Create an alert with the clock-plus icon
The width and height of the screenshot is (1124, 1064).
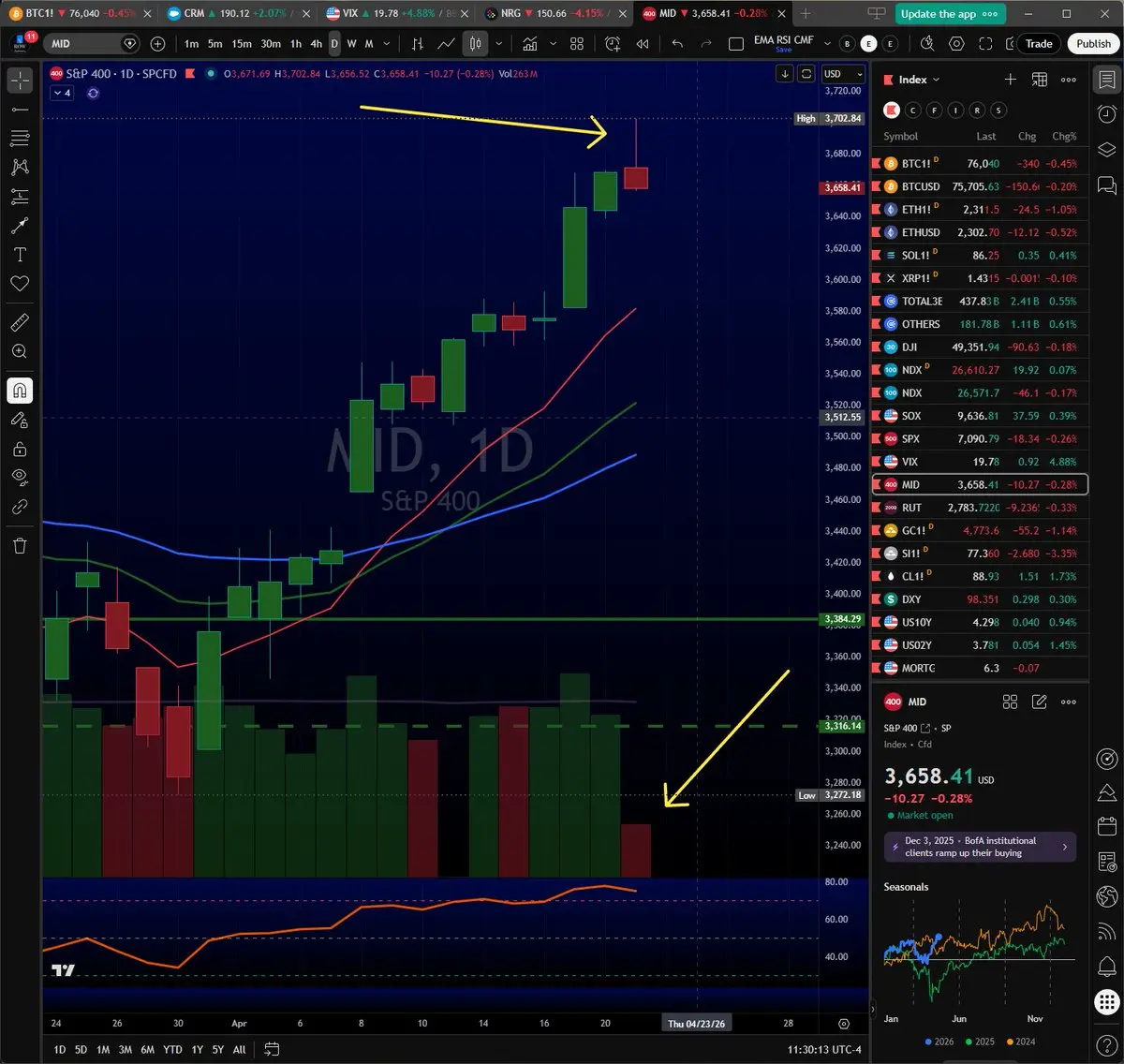click(613, 44)
